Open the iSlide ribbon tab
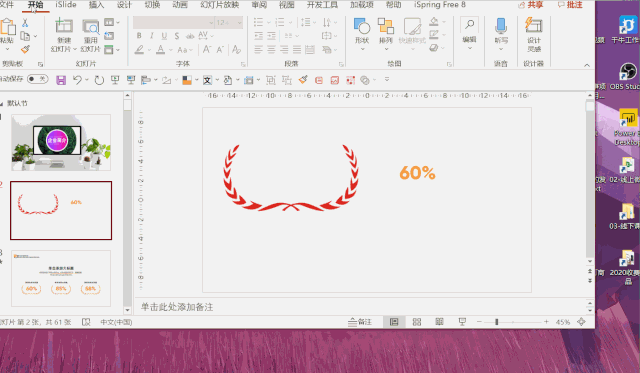 pyautogui.click(x=66, y=4)
